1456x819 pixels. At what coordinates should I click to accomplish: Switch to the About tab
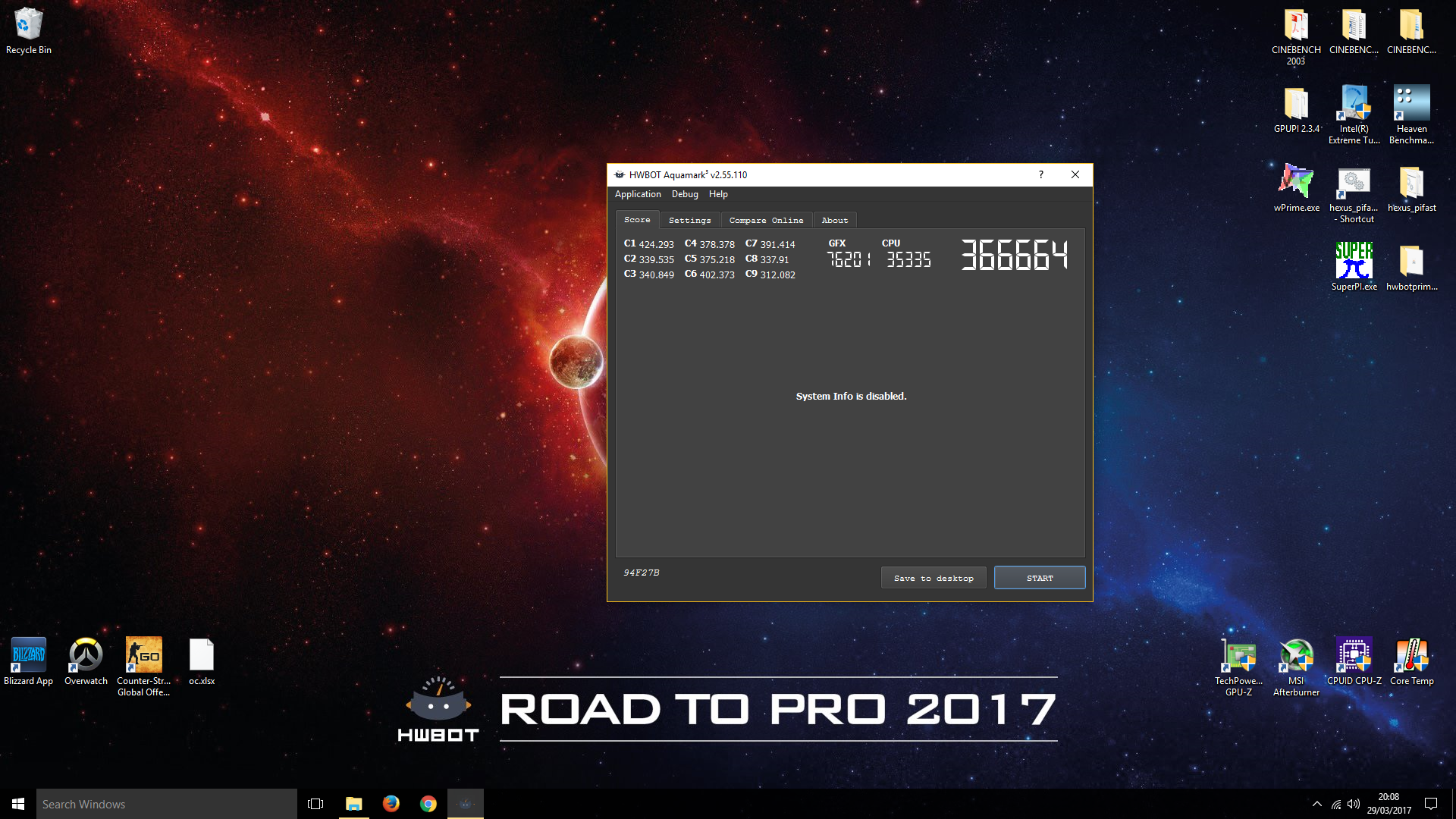[835, 221]
